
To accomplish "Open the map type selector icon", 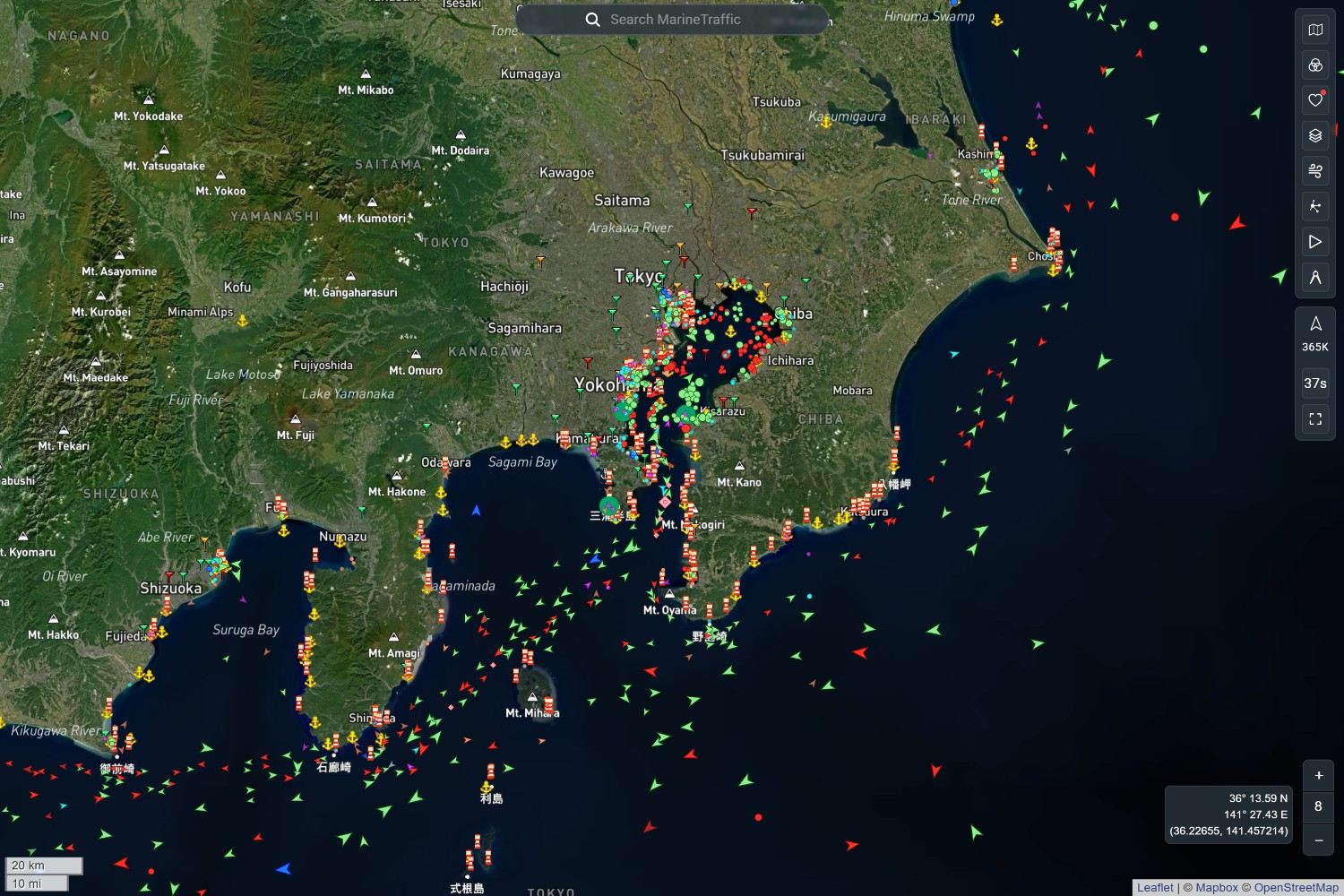I will 1315,30.
